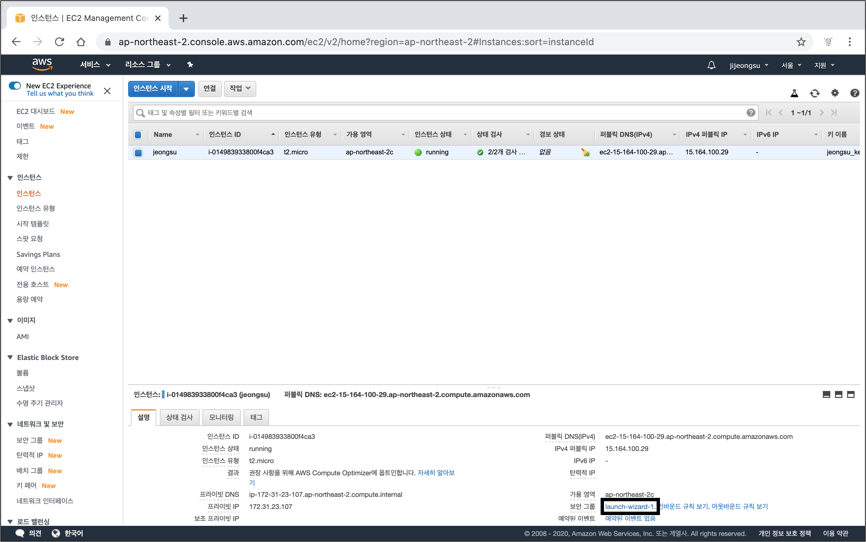The height and width of the screenshot is (542, 866).
Task: Switch to the 태그 details tab
Action: (256, 418)
